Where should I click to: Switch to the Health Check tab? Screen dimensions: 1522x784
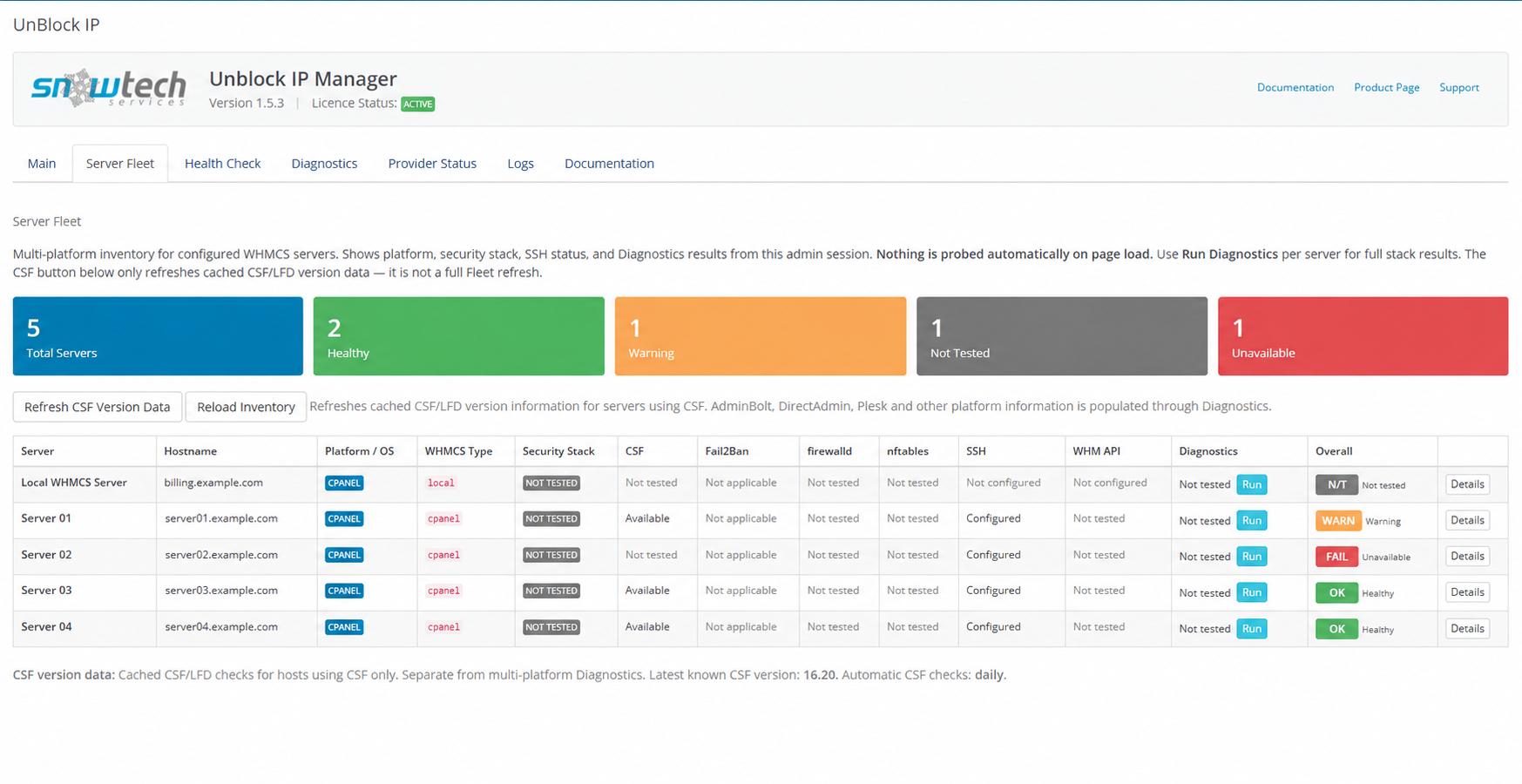222,164
